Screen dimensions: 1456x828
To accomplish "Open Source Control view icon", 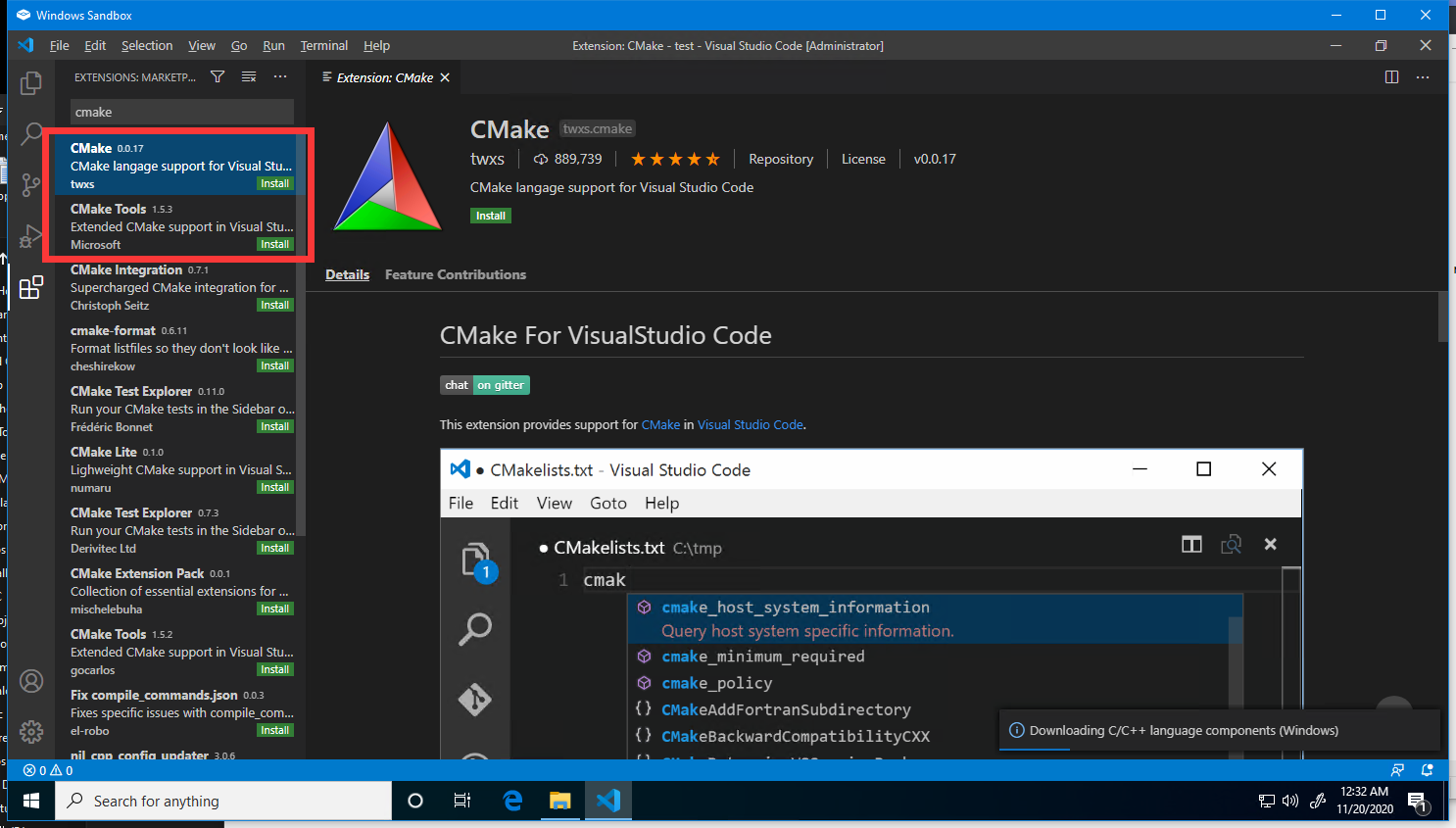I will point(31,184).
